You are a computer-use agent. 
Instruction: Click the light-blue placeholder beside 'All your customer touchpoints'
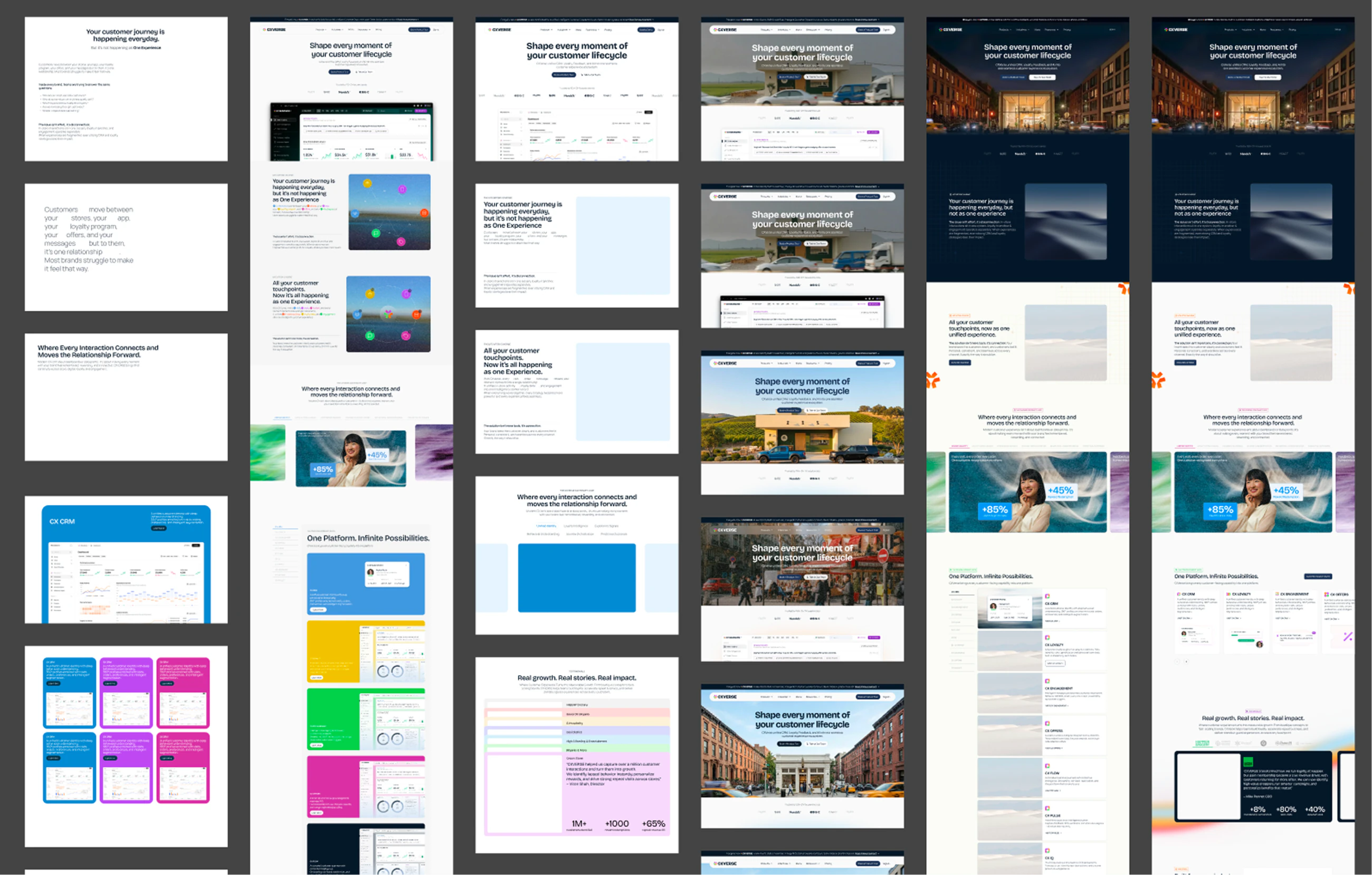tap(623, 392)
